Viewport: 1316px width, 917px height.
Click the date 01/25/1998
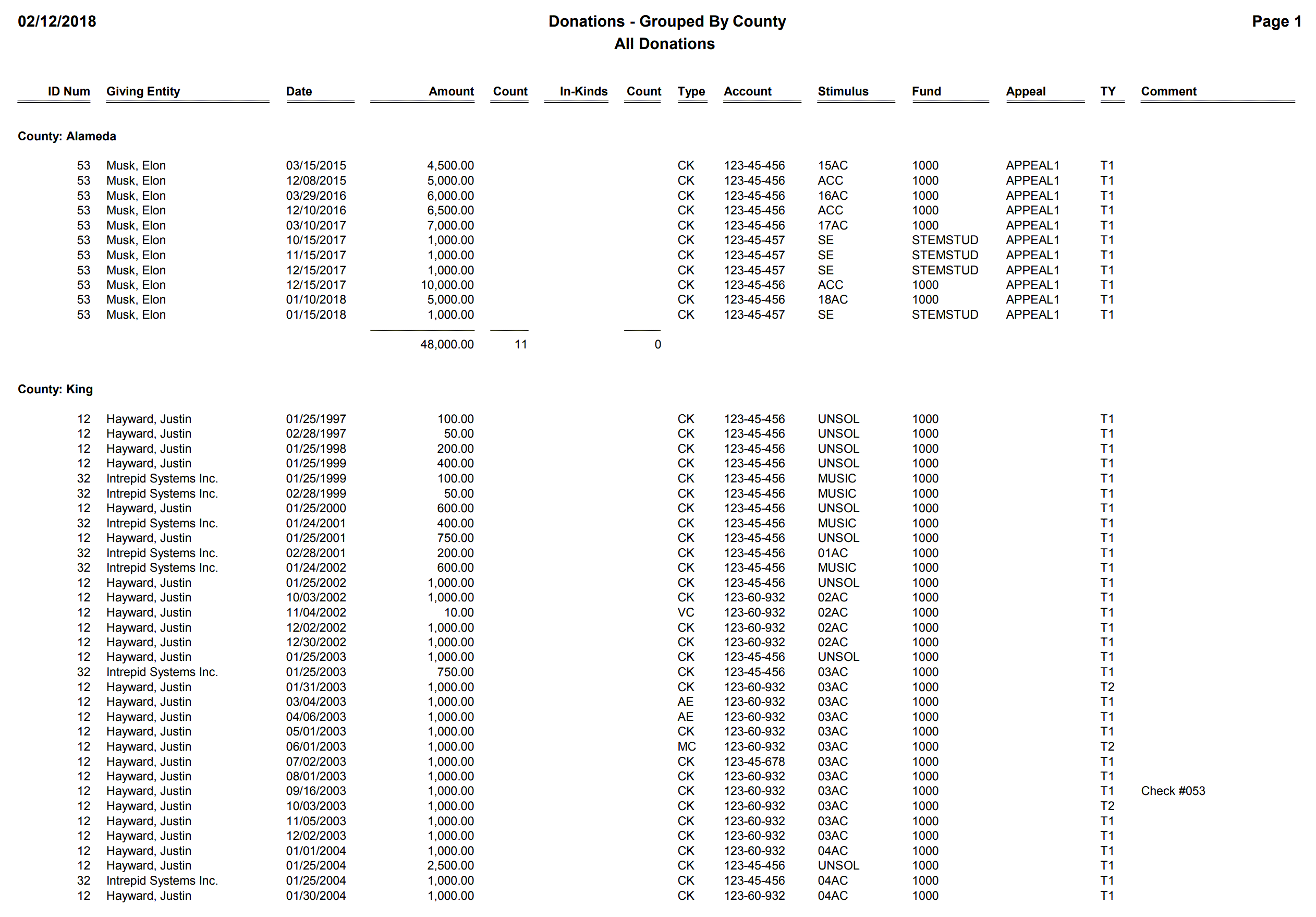[x=316, y=449]
